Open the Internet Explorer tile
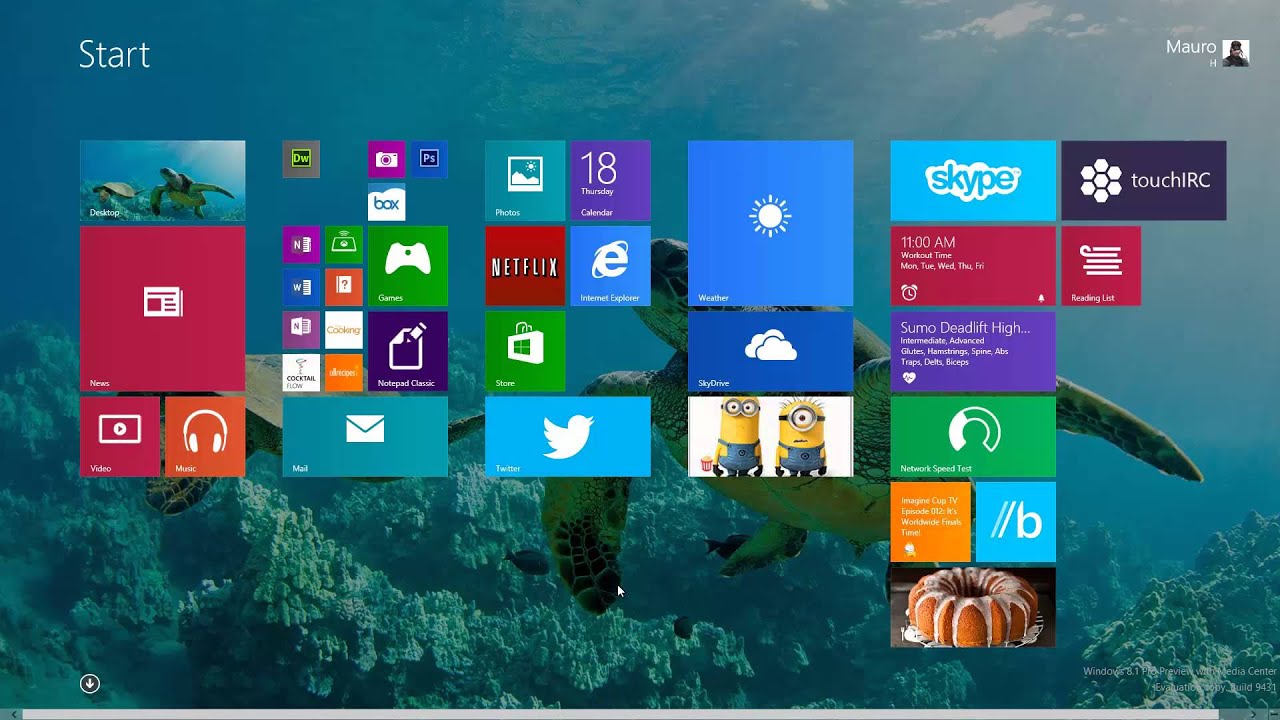The image size is (1280, 720). click(610, 266)
